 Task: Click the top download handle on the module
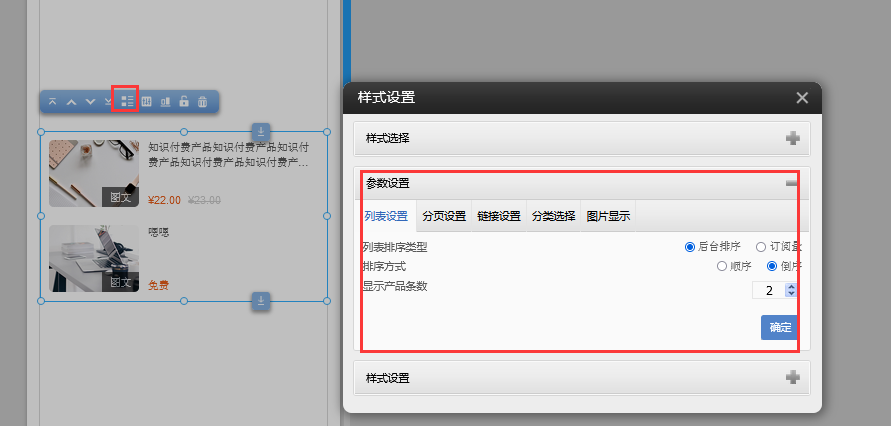point(260,131)
